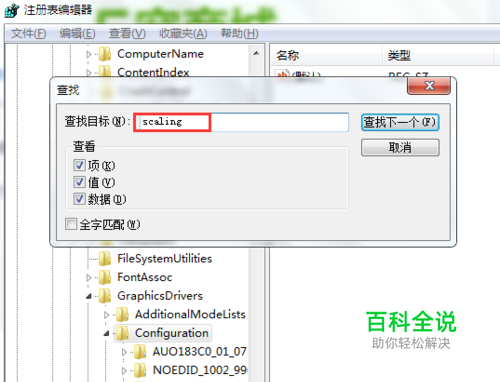Click the AdditionalModeLists folder icon

click(x=123, y=314)
